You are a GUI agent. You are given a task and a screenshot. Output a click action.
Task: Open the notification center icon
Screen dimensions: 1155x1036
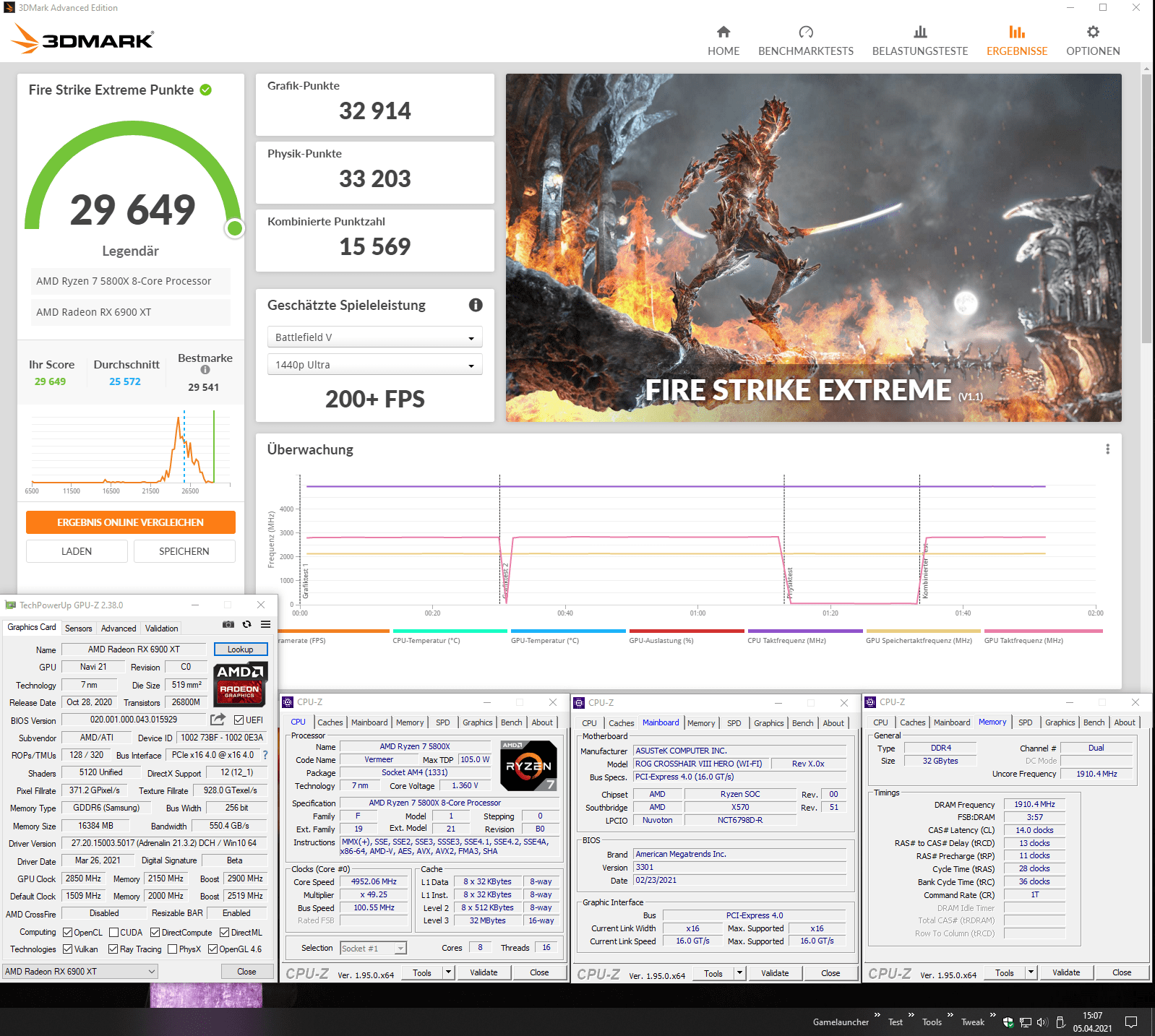1132,1022
